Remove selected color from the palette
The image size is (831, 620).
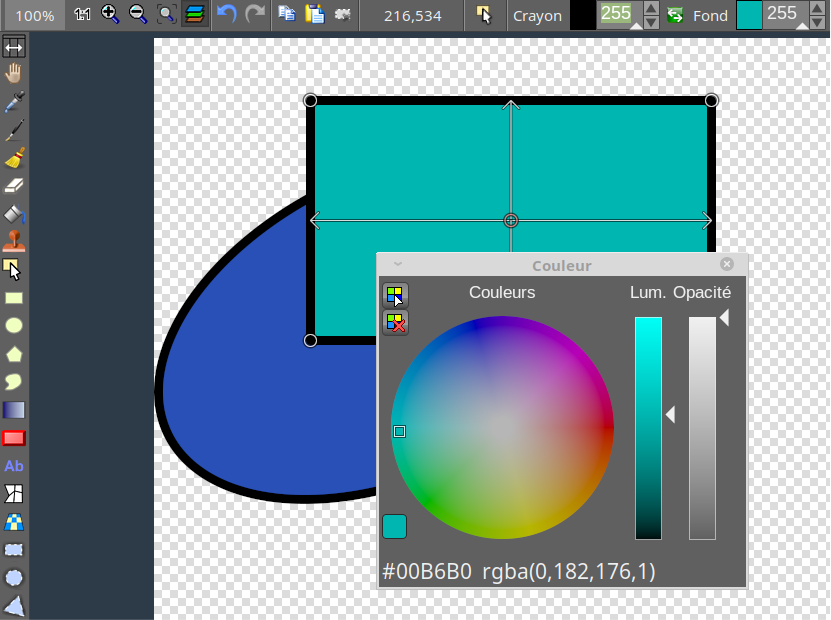point(396,323)
